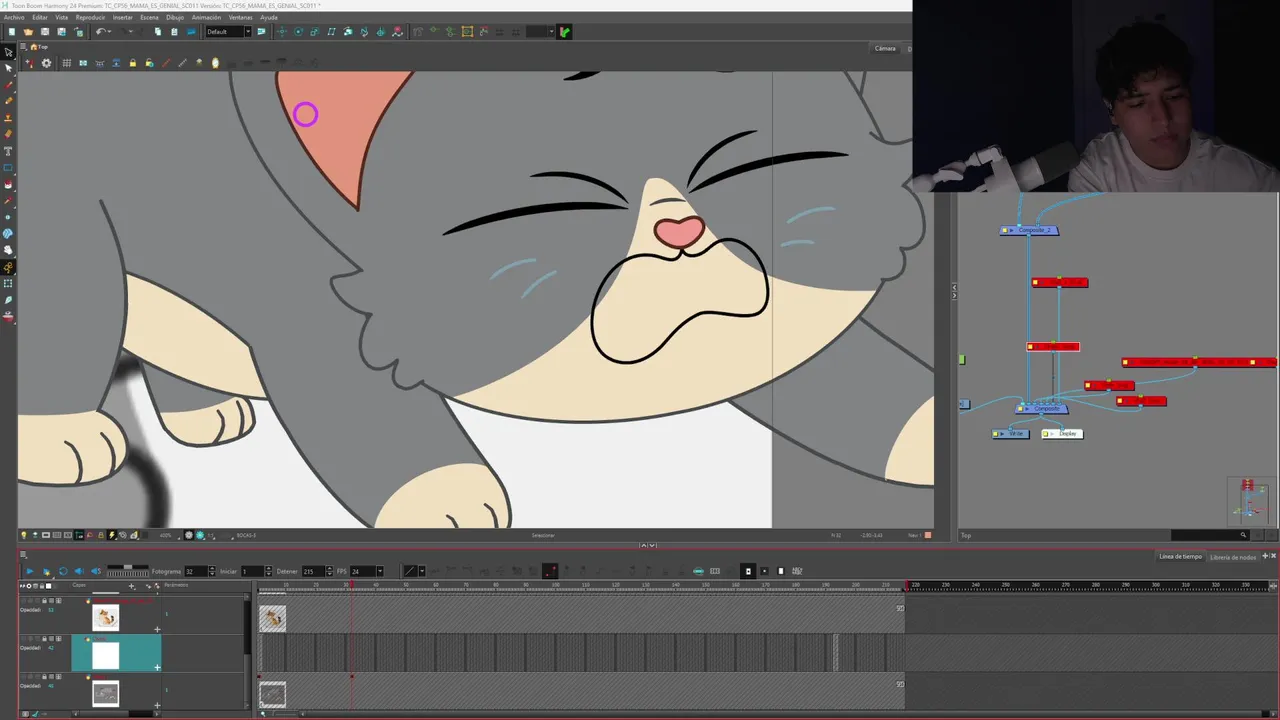Select the Transform arrow tool in left toolbar
The image size is (1280, 720).
coord(9,52)
